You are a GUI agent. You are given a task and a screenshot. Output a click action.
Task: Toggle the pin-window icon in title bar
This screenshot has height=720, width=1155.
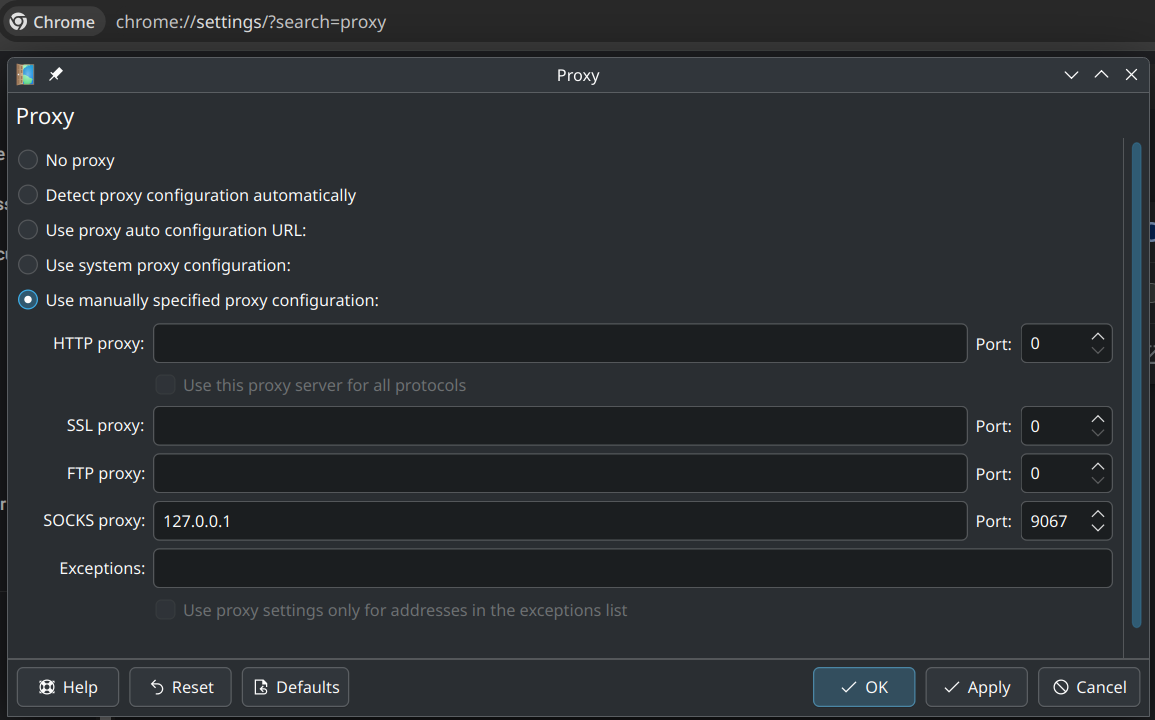56,74
